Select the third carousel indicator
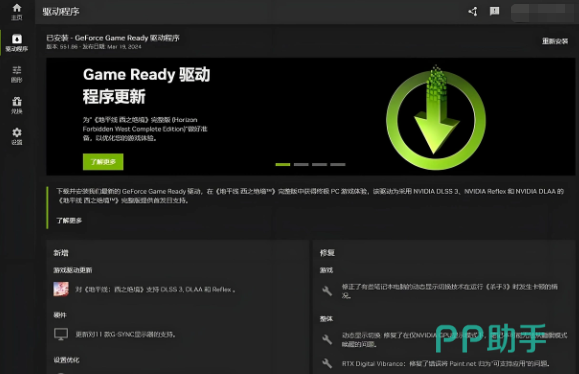579x374 pixels. pyautogui.click(x=319, y=164)
